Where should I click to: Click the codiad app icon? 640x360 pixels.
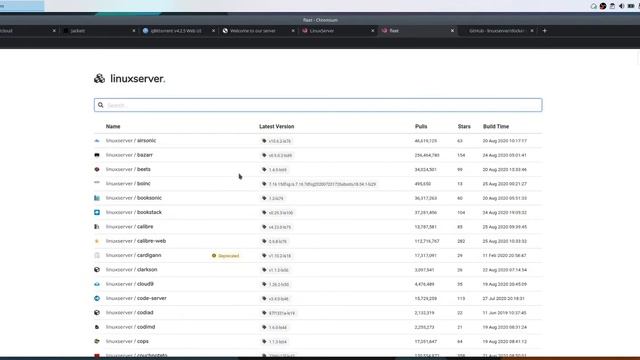97,313
